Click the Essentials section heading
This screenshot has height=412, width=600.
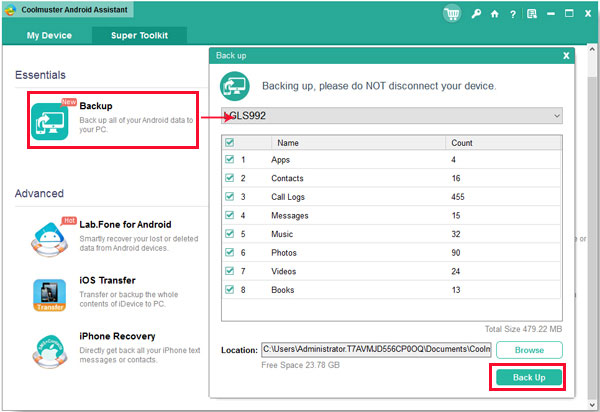(x=40, y=75)
